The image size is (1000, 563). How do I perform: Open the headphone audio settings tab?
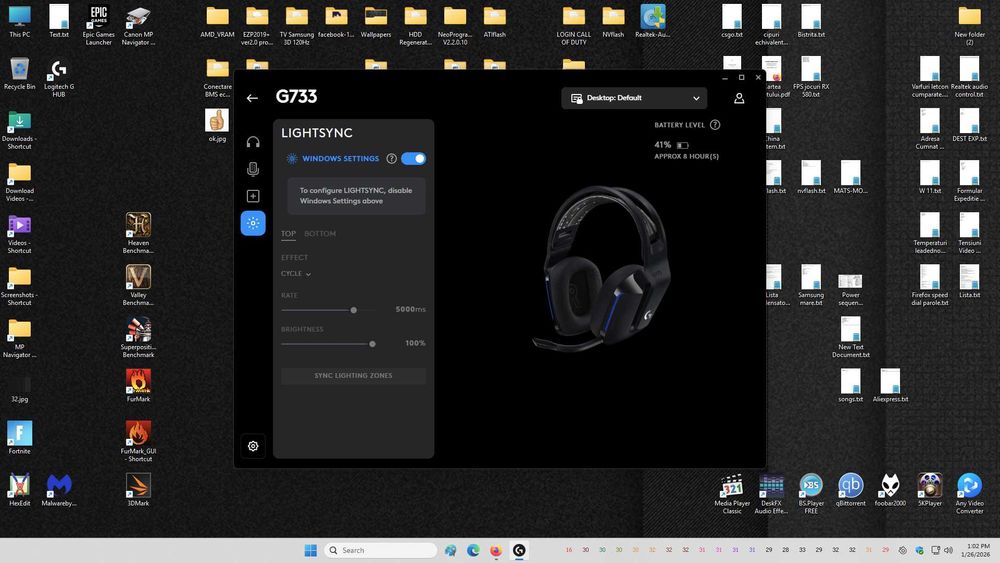[253, 142]
